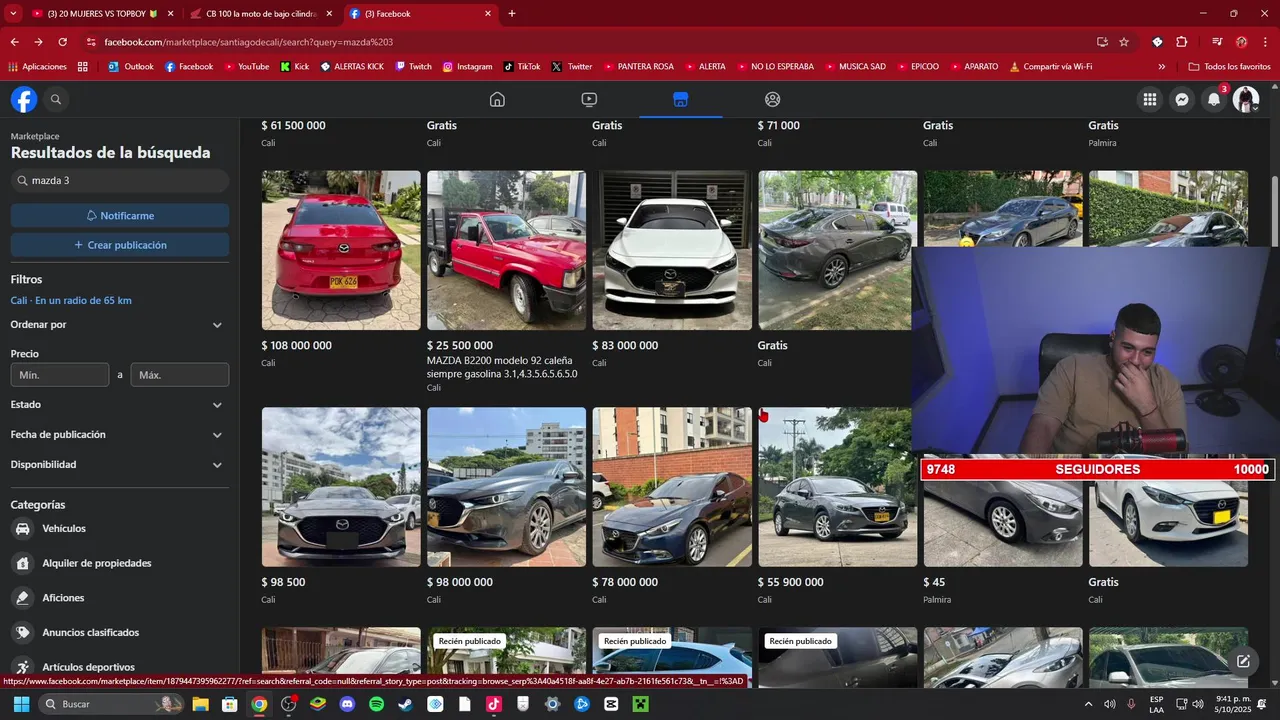Open the $55 900 000 Mazda listing photo
Image resolution: width=1280 pixels, height=720 pixels.
point(837,487)
